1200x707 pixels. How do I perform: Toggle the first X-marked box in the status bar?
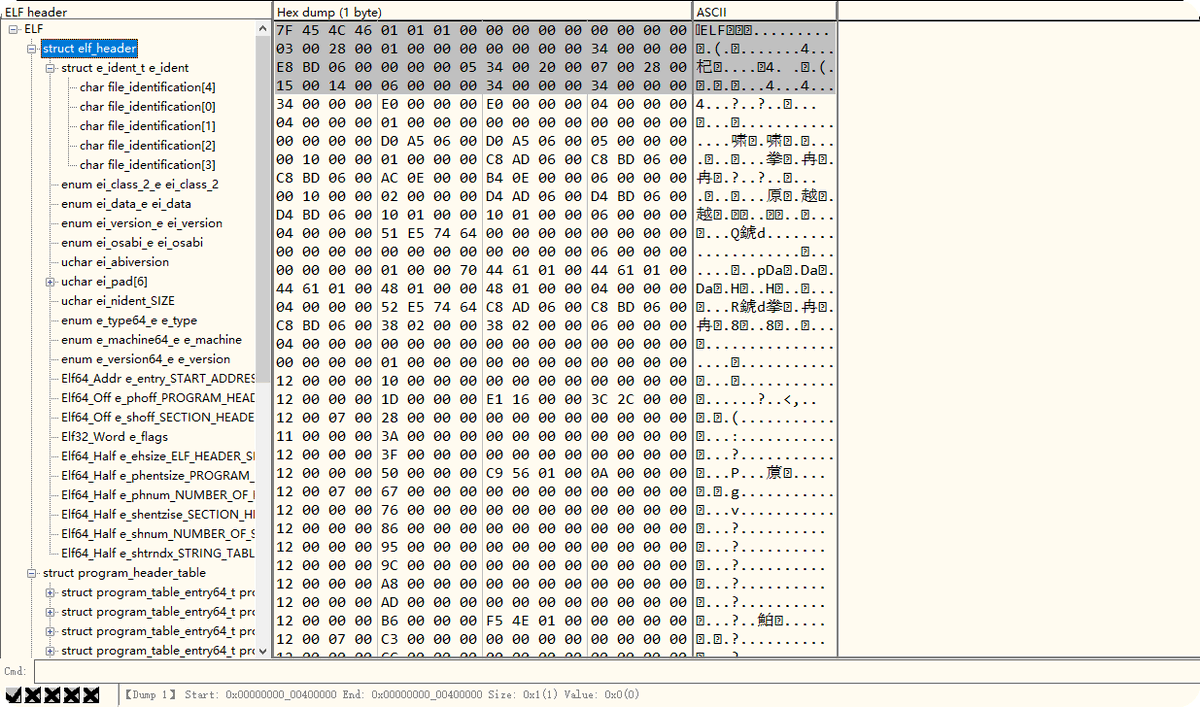(33, 695)
